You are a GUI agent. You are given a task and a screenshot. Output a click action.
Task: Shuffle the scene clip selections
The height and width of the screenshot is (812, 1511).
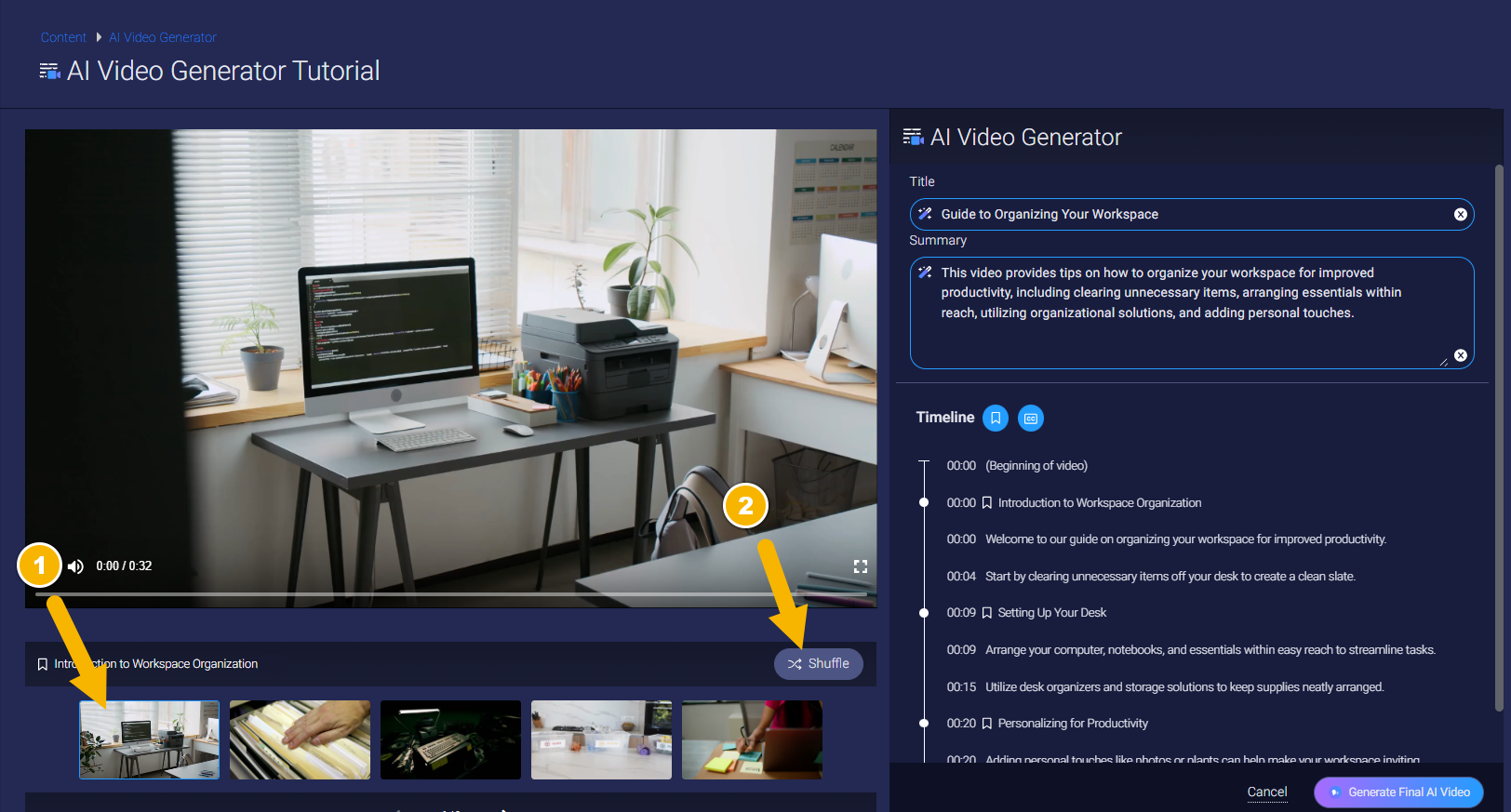click(818, 664)
